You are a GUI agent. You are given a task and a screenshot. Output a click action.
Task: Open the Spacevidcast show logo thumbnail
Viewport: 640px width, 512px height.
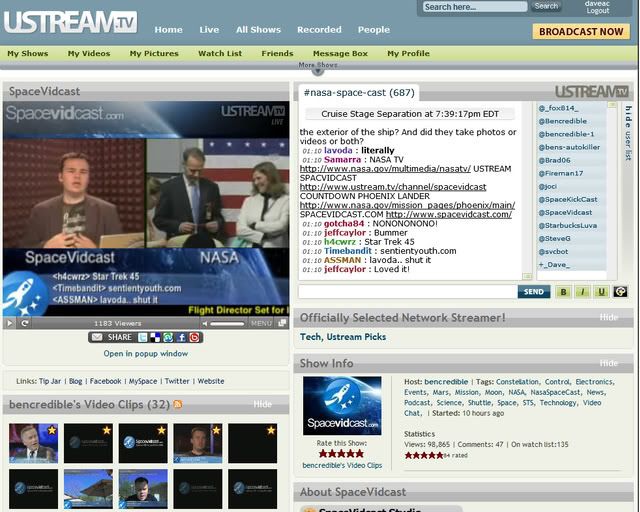[342, 406]
